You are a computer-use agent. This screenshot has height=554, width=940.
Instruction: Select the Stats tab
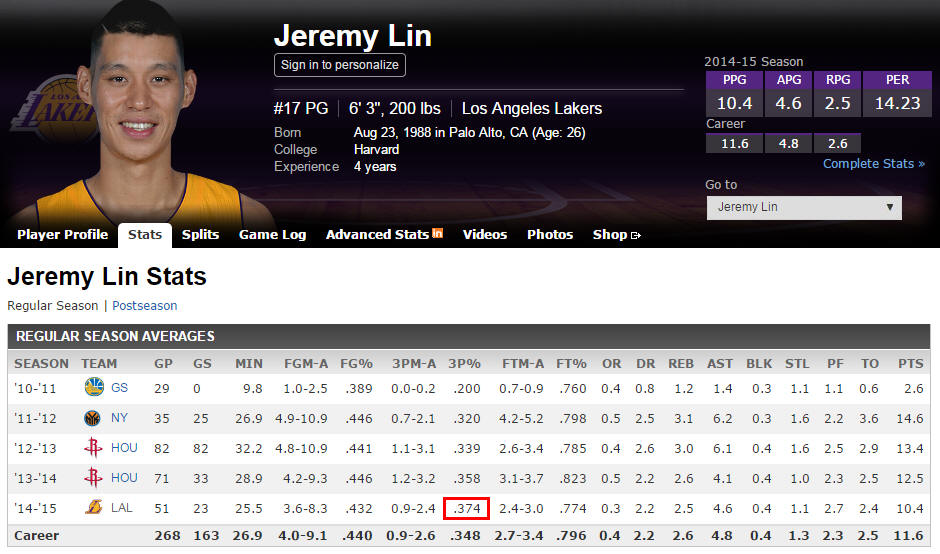pos(145,234)
